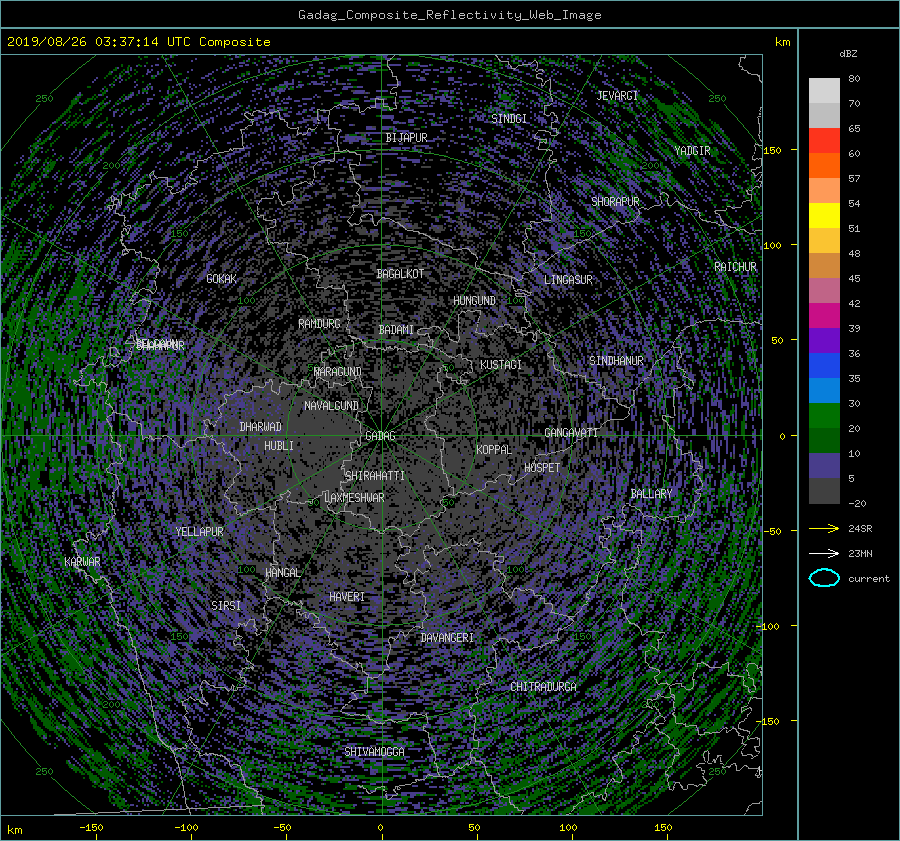Click the -150 tick on the bottom axis

[91, 828]
